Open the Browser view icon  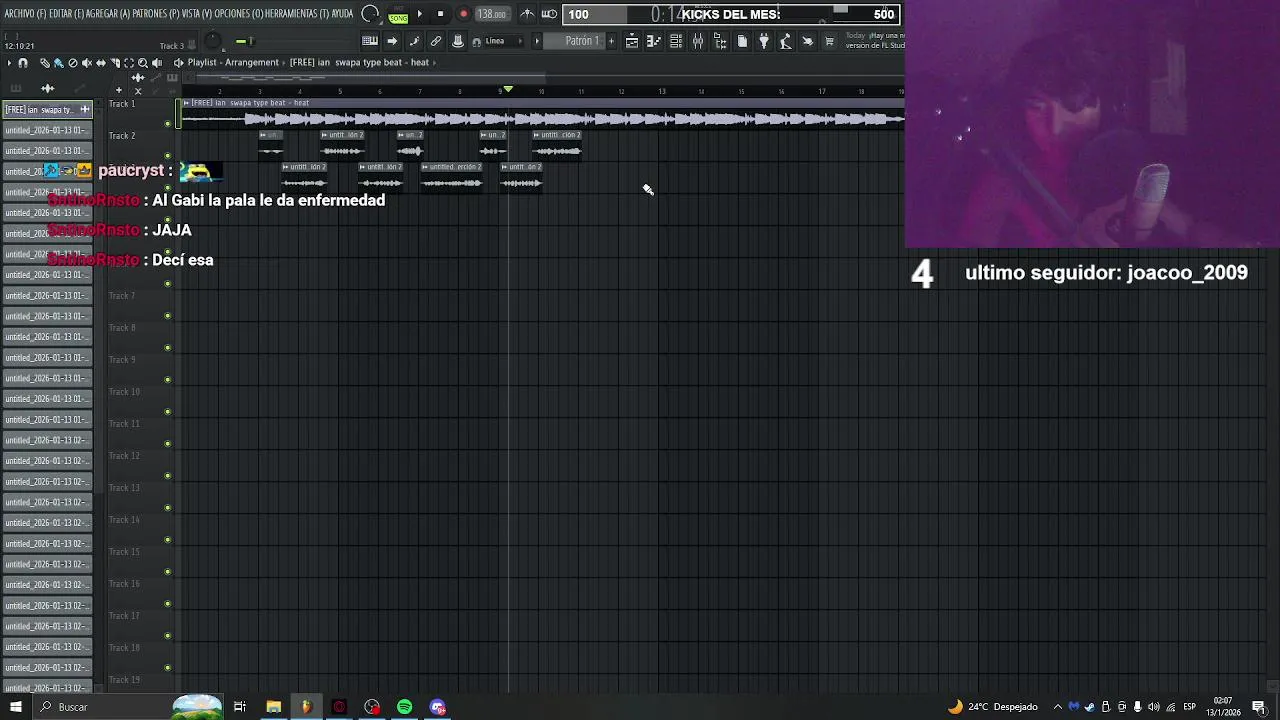tap(720, 41)
